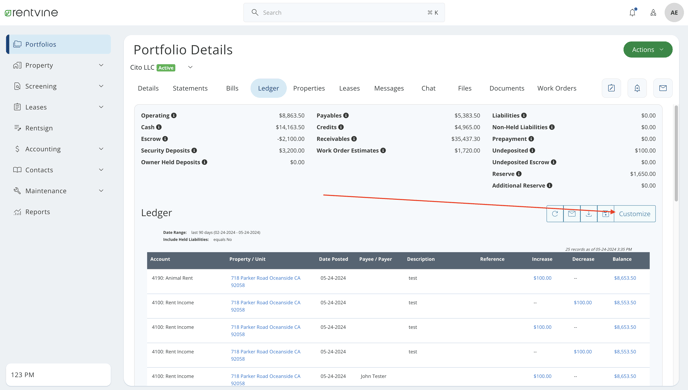Switch to the Messages tab
The height and width of the screenshot is (390, 688).
click(x=389, y=88)
